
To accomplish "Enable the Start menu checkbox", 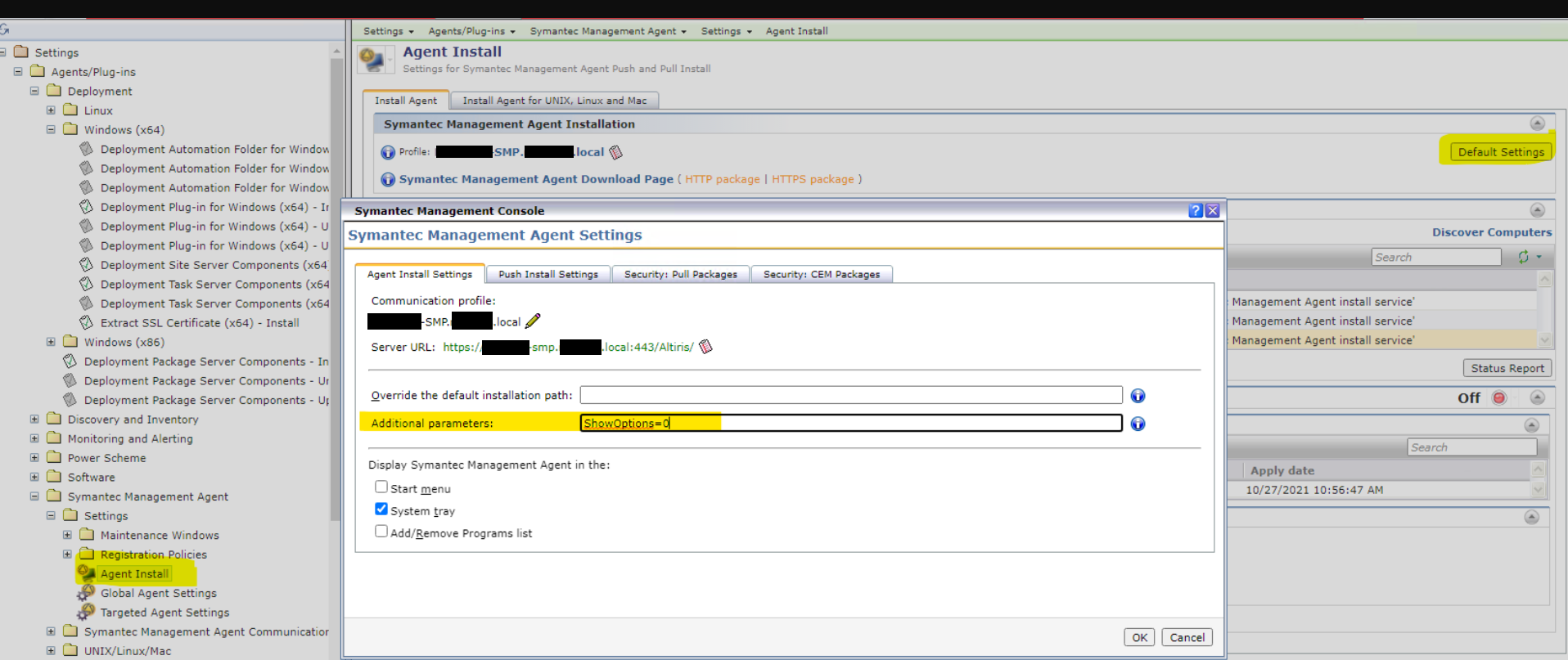I will pyautogui.click(x=381, y=487).
